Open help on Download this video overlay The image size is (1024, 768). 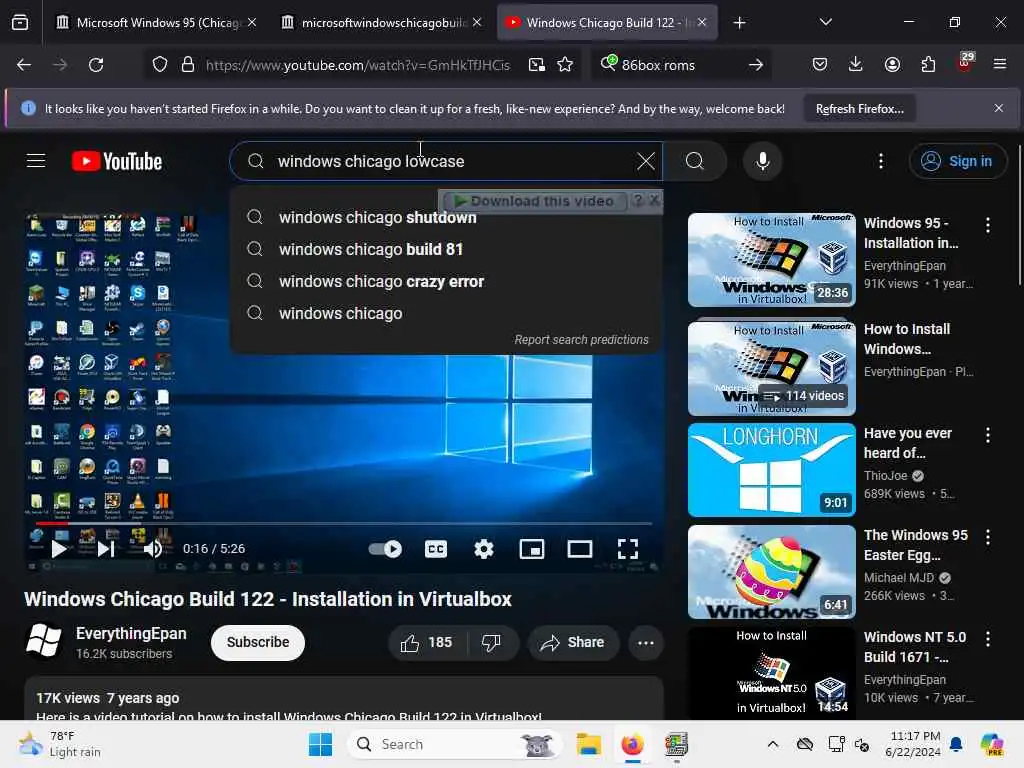coord(638,200)
